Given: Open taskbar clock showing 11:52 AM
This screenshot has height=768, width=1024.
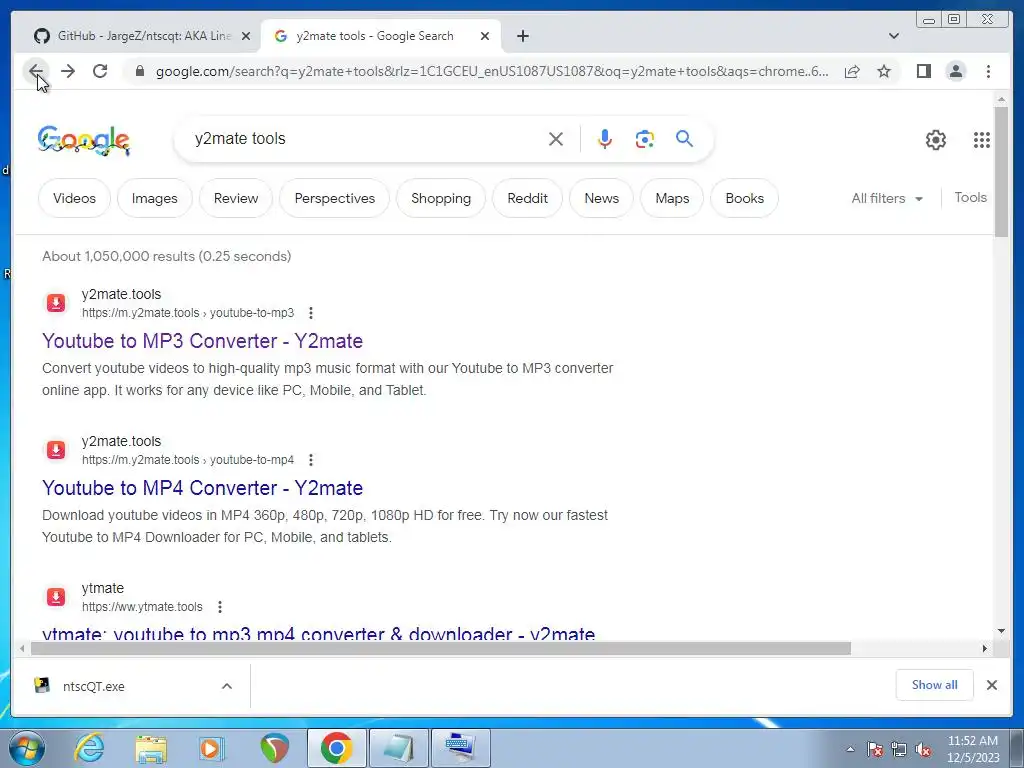Looking at the screenshot, I should [973, 749].
